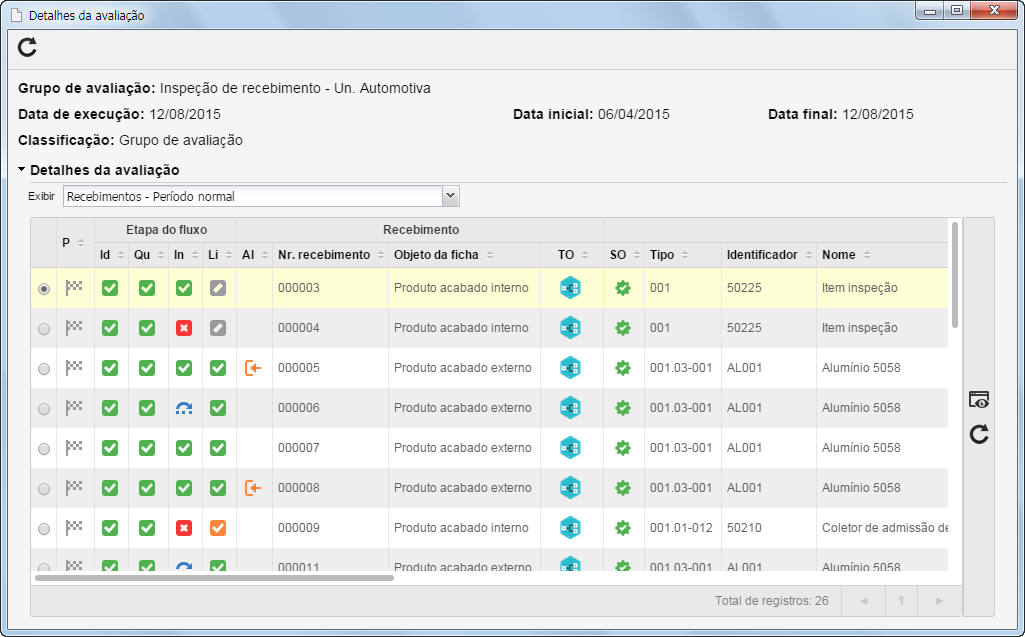Click the green badge icon in row 000008
The width and height of the screenshot is (1025, 637).
(x=623, y=488)
